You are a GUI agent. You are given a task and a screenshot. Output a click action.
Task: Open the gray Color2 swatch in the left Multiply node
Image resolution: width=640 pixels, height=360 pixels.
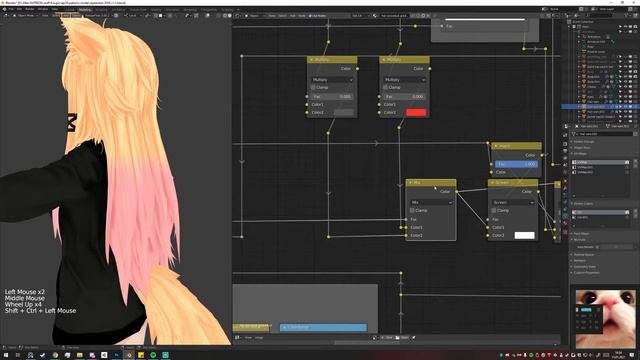pyautogui.click(x=344, y=112)
